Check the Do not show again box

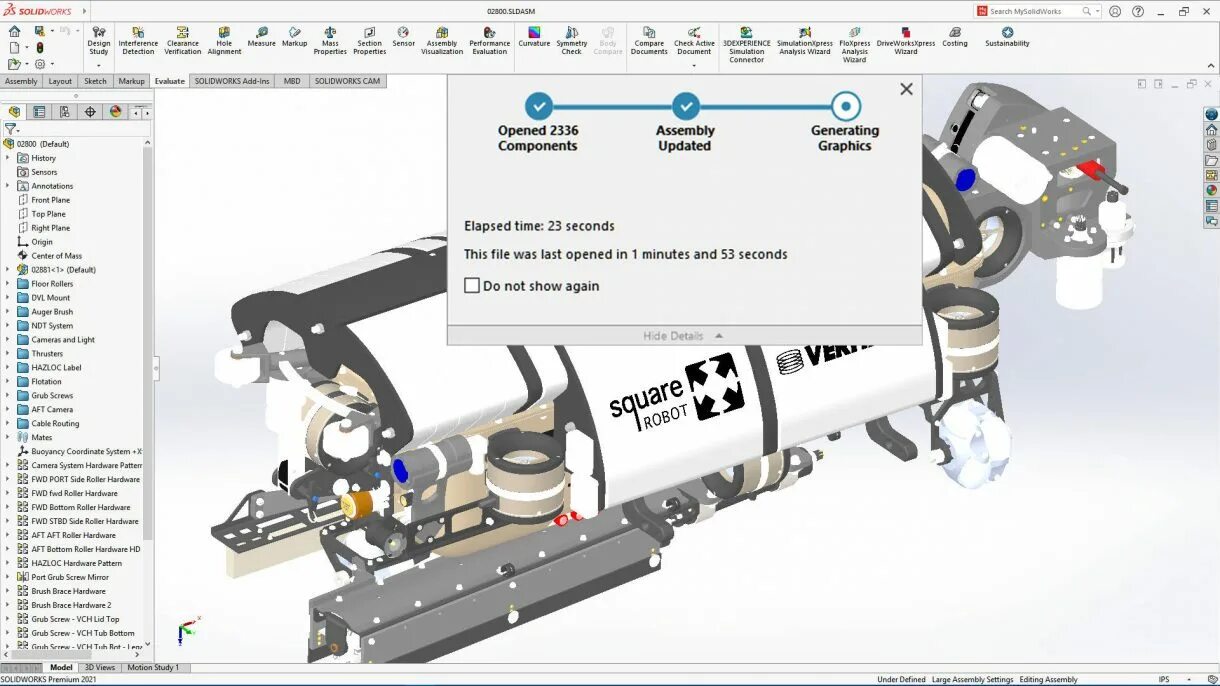point(471,285)
